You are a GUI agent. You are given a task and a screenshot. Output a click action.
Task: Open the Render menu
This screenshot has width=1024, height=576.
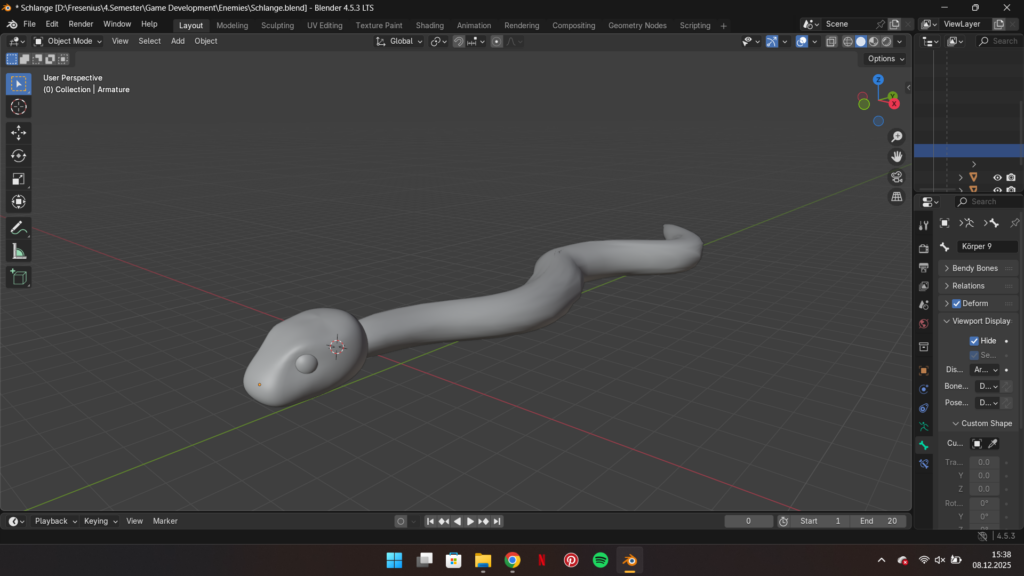[x=81, y=24]
